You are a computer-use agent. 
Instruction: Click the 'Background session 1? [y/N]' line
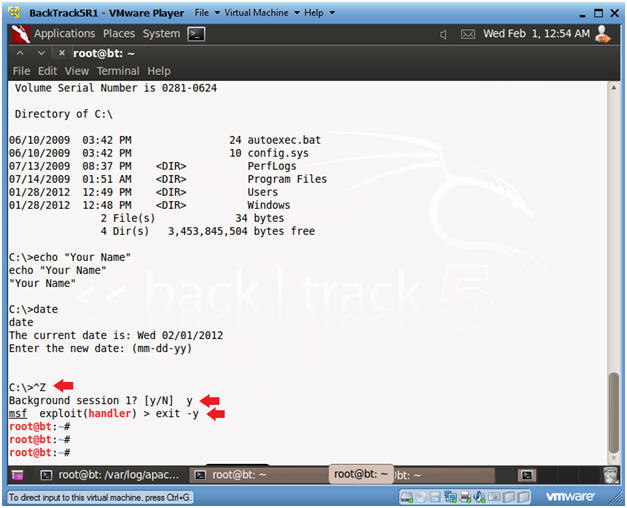pos(100,400)
